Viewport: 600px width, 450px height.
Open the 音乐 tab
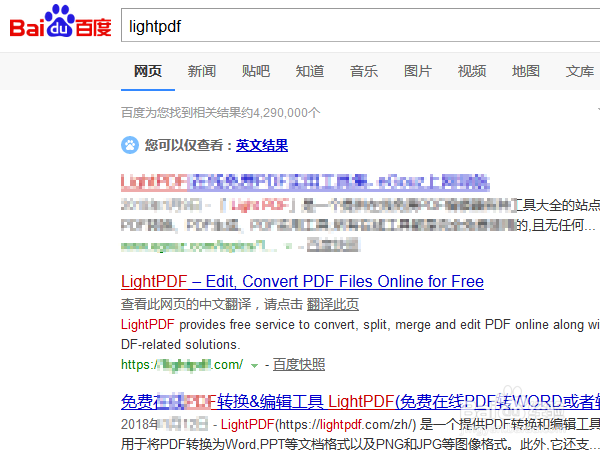tap(364, 71)
